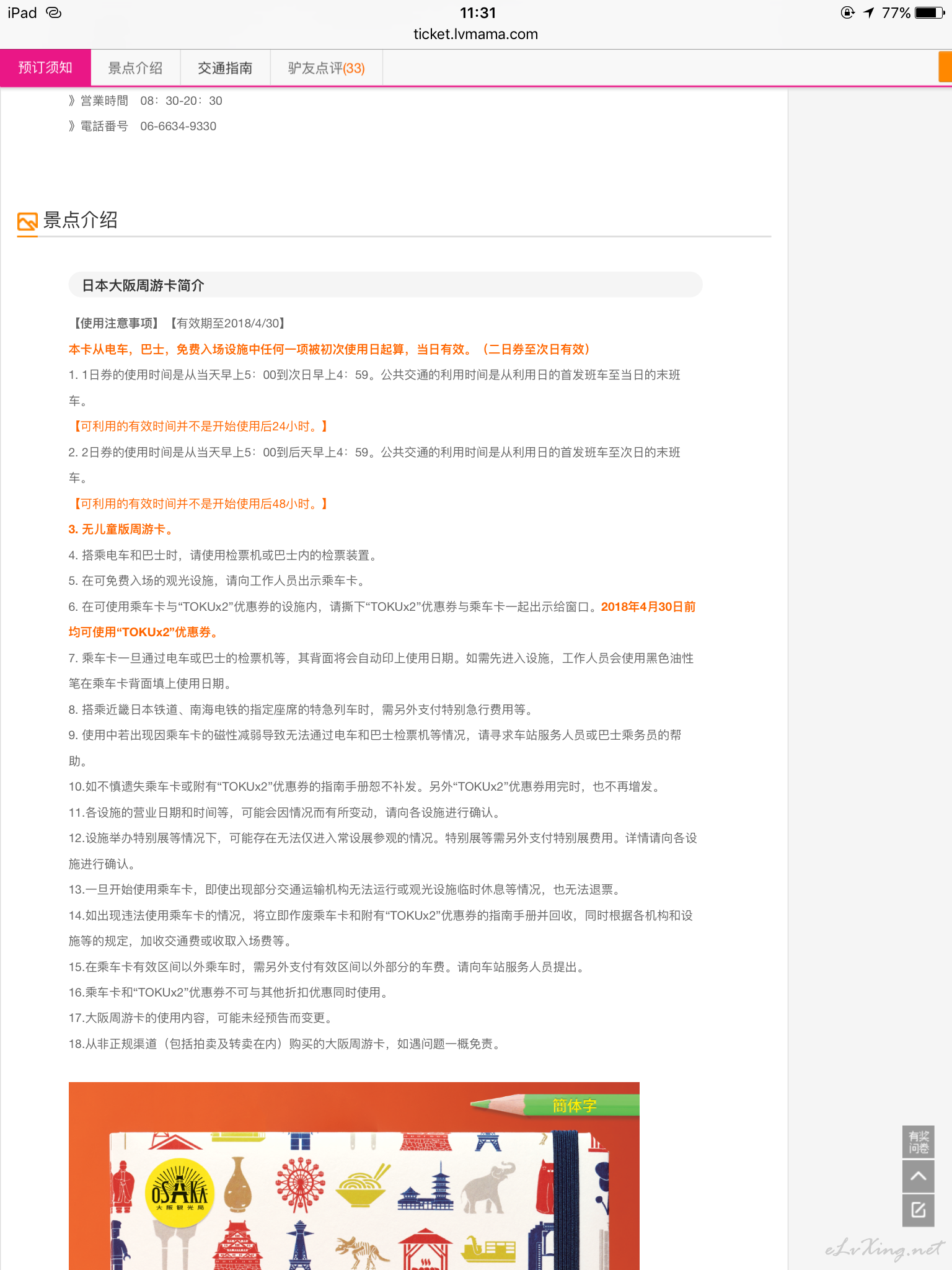Image resolution: width=952 pixels, height=1270 pixels.
Task: Tap the rotation lock status icon
Action: coord(847,12)
